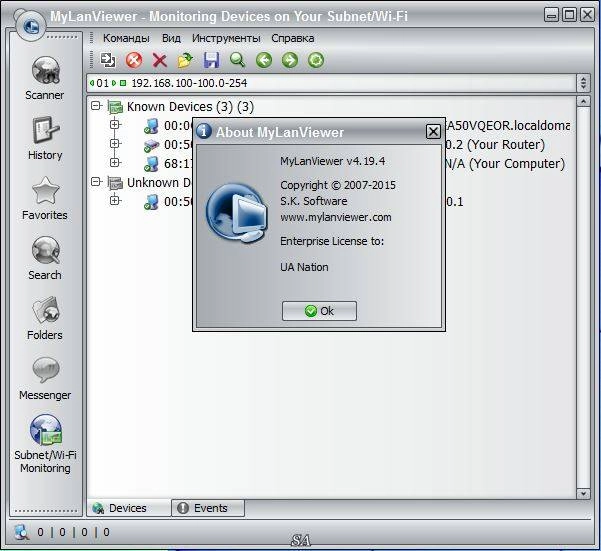The image size is (601, 551).
Task: Click the open folder icon in toolbar
Action: pos(185,60)
